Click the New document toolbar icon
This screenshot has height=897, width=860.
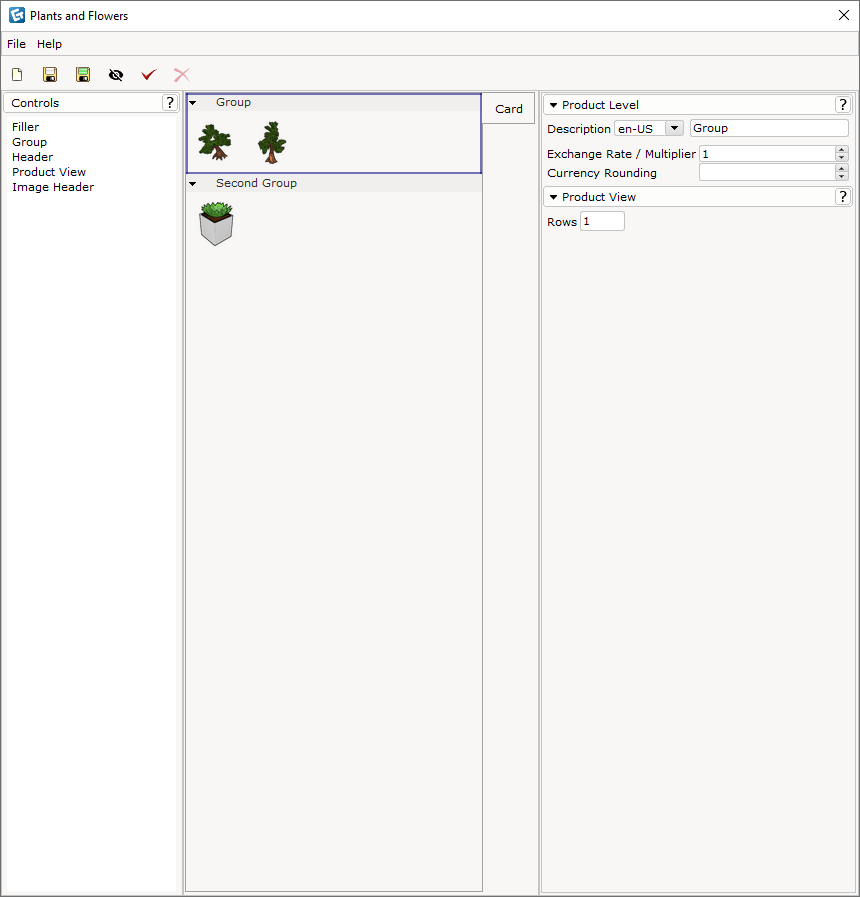pyautogui.click(x=17, y=75)
